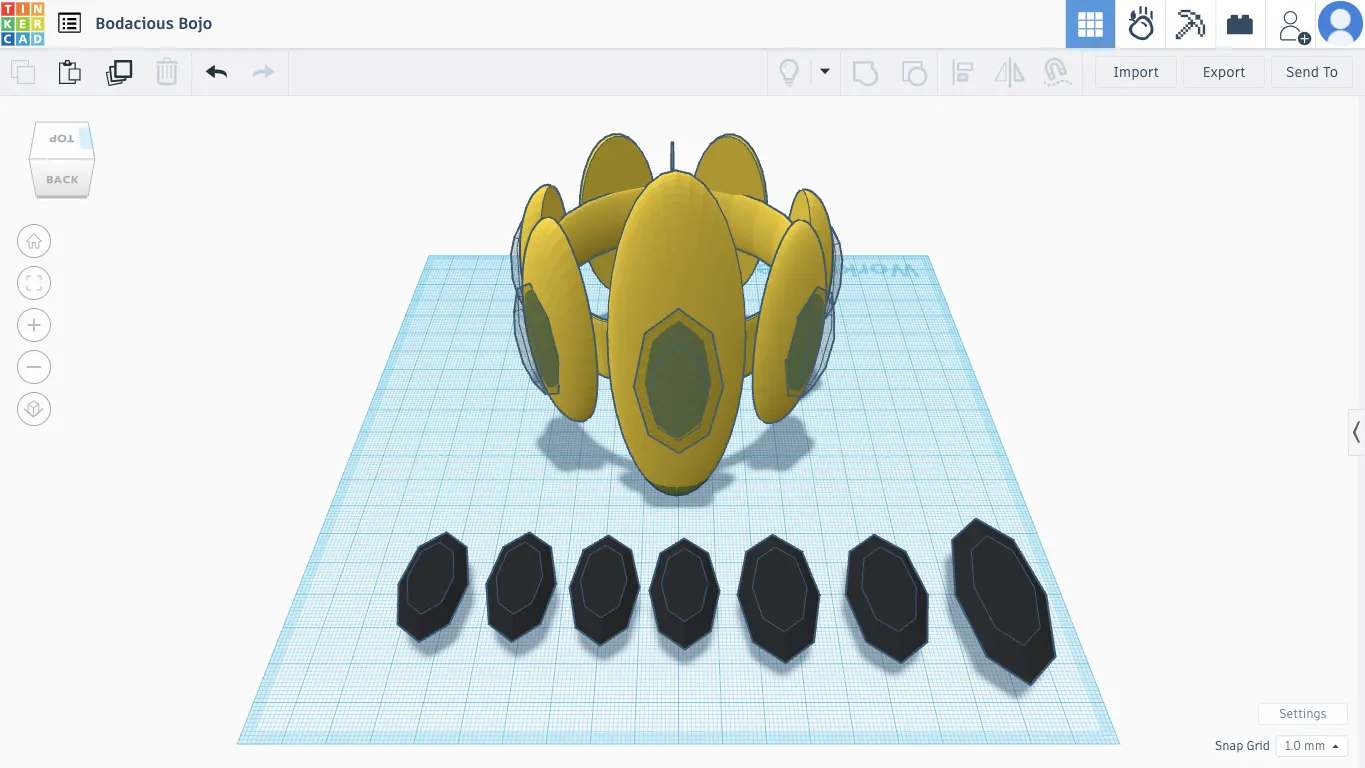The width and height of the screenshot is (1365, 768).
Task: Click the Delete trash can icon
Action: [167, 72]
